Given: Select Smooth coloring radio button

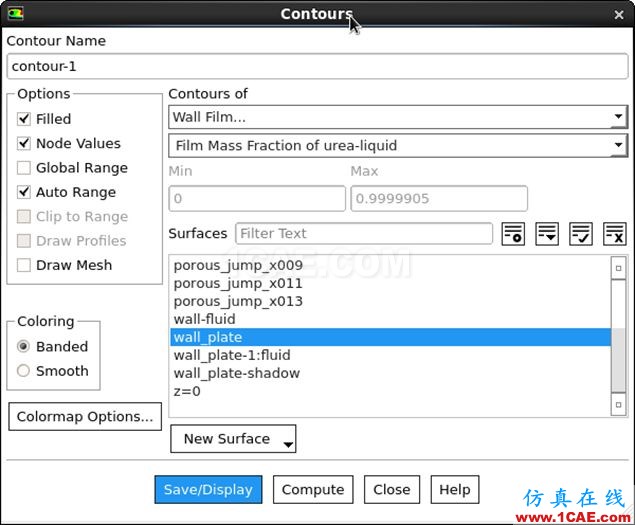Looking at the screenshot, I should 23,371.
